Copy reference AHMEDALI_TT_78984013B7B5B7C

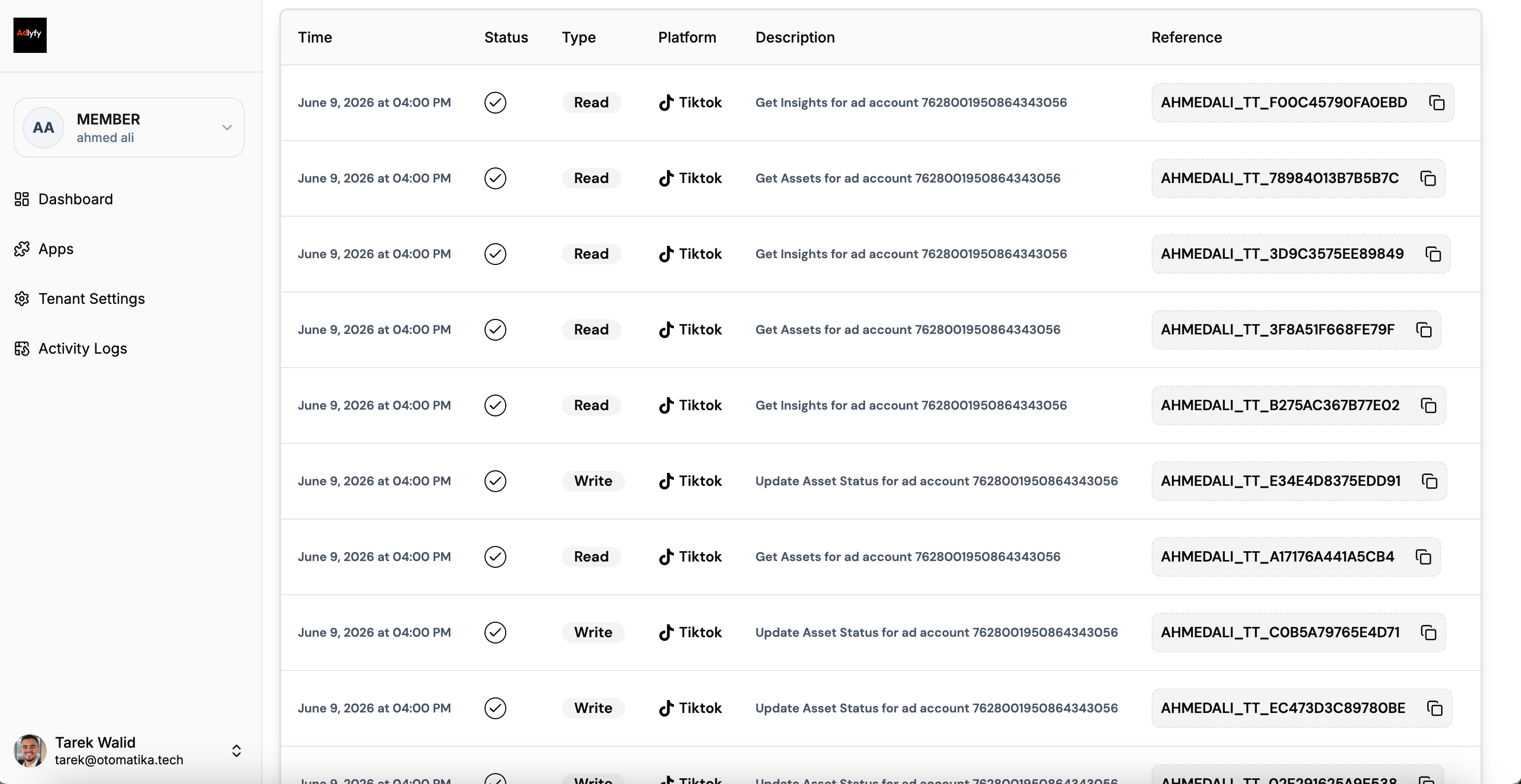click(1428, 178)
